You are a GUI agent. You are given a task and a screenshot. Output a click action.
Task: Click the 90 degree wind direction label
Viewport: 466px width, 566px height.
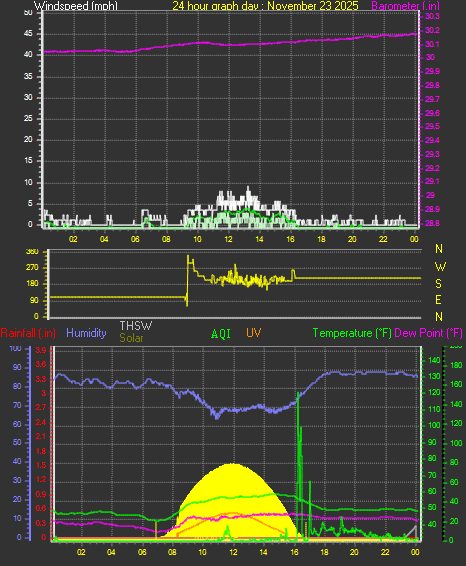click(34, 300)
